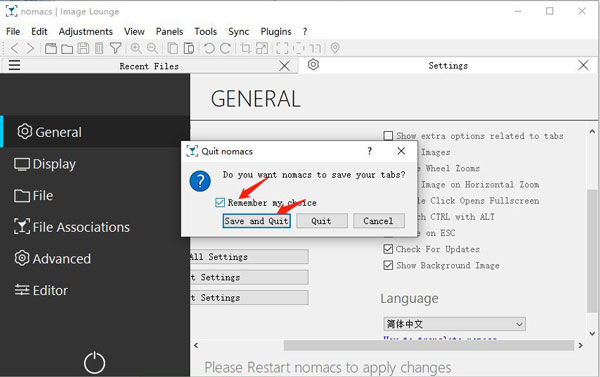Image resolution: width=600 pixels, height=377 pixels.
Task: Click the Cancel button in Quit dialog
Action: click(x=378, y=221)
